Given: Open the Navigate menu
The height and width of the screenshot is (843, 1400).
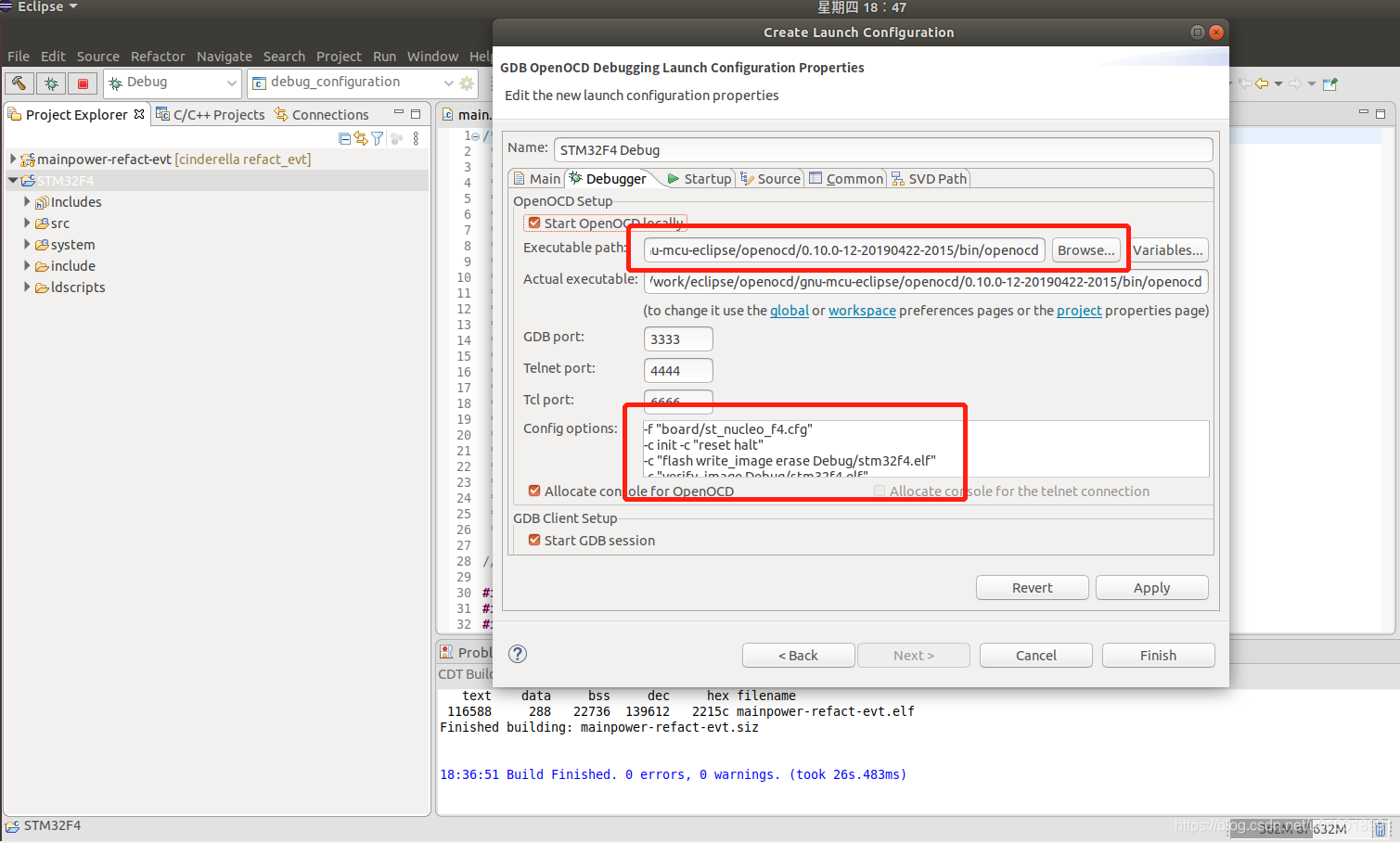Looking at the screenshot, I should pyautogui.click(x=224, y=56).
